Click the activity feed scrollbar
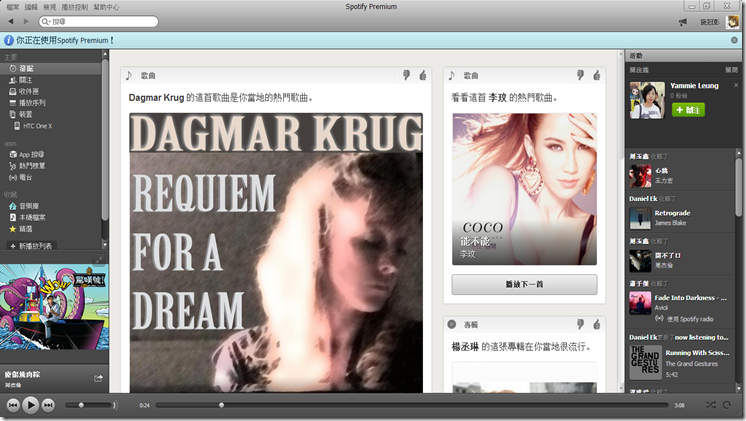 pos(738,188)
